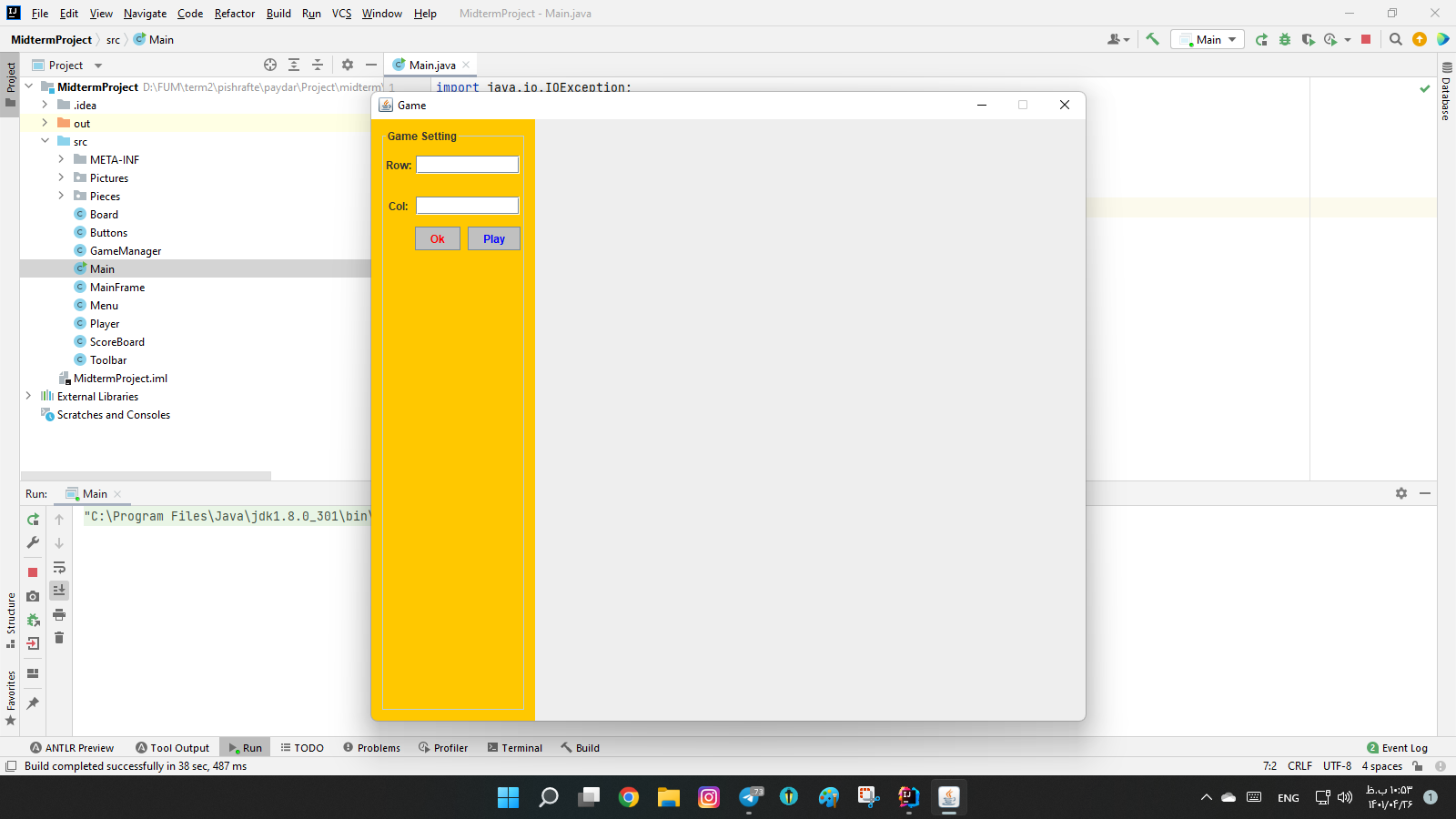Open the Refactor menu

pyautogui.click(x=234, y=14)
